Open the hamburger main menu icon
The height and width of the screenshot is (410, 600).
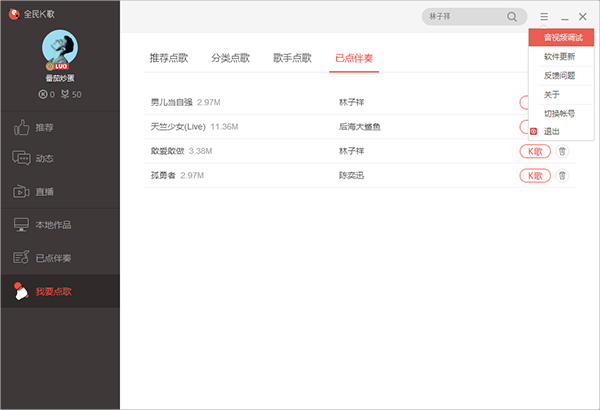pos(544,17)
